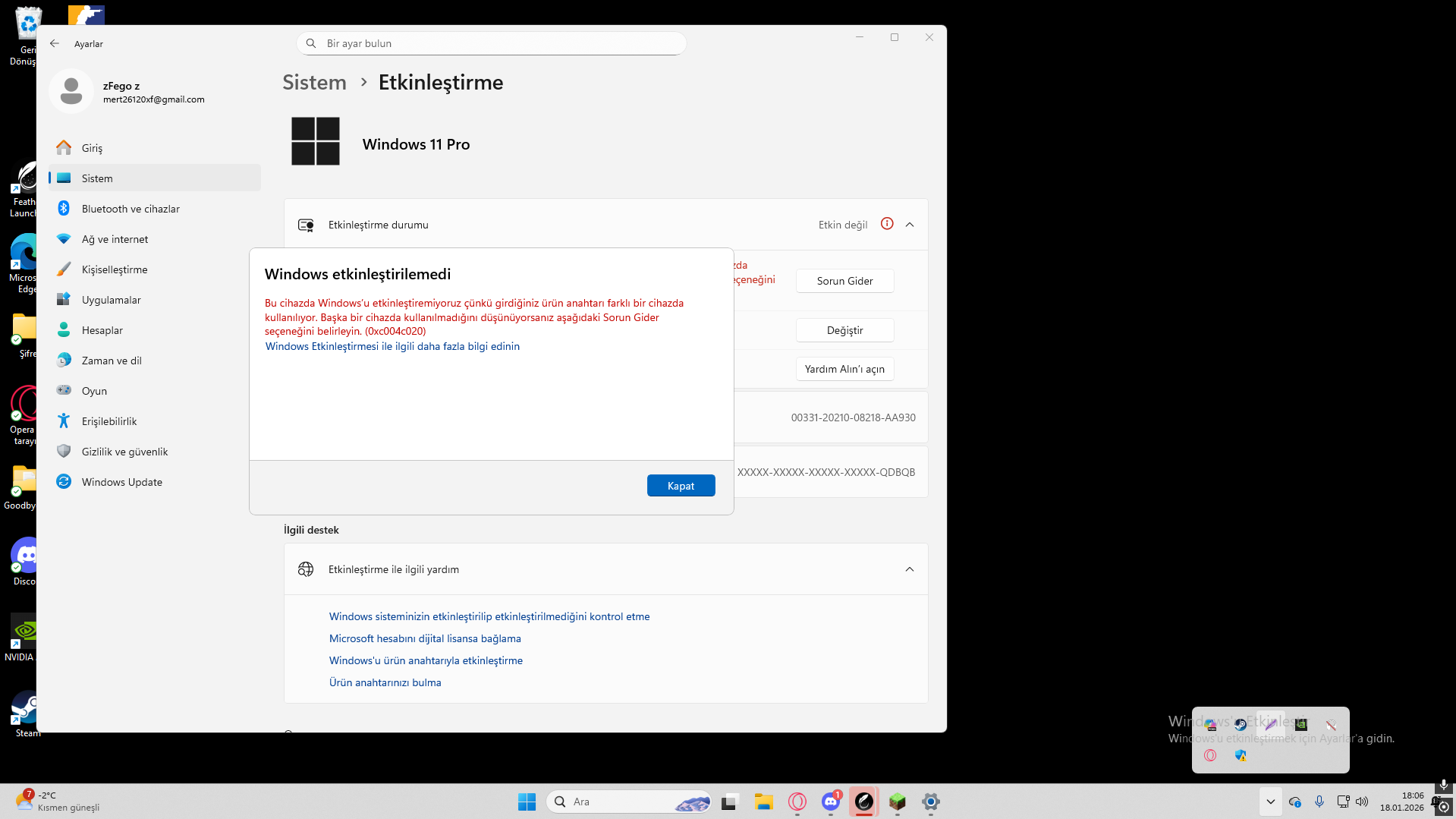
Task: Select the Opera desktop shortcut
Action: (23, 415)
